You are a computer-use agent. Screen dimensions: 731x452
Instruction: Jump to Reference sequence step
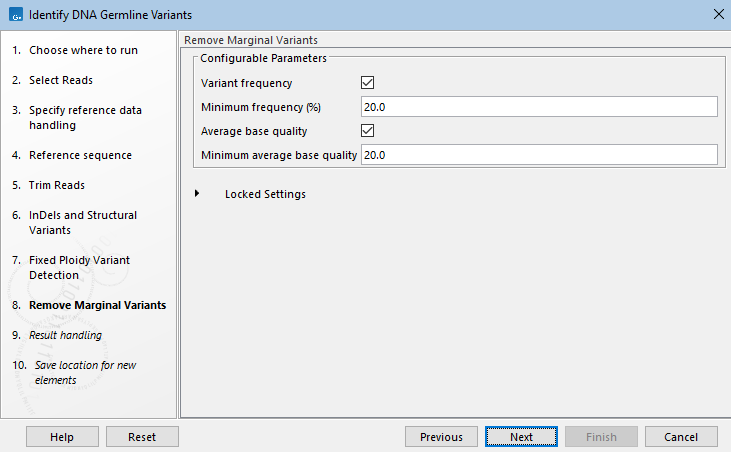[80, 155]
